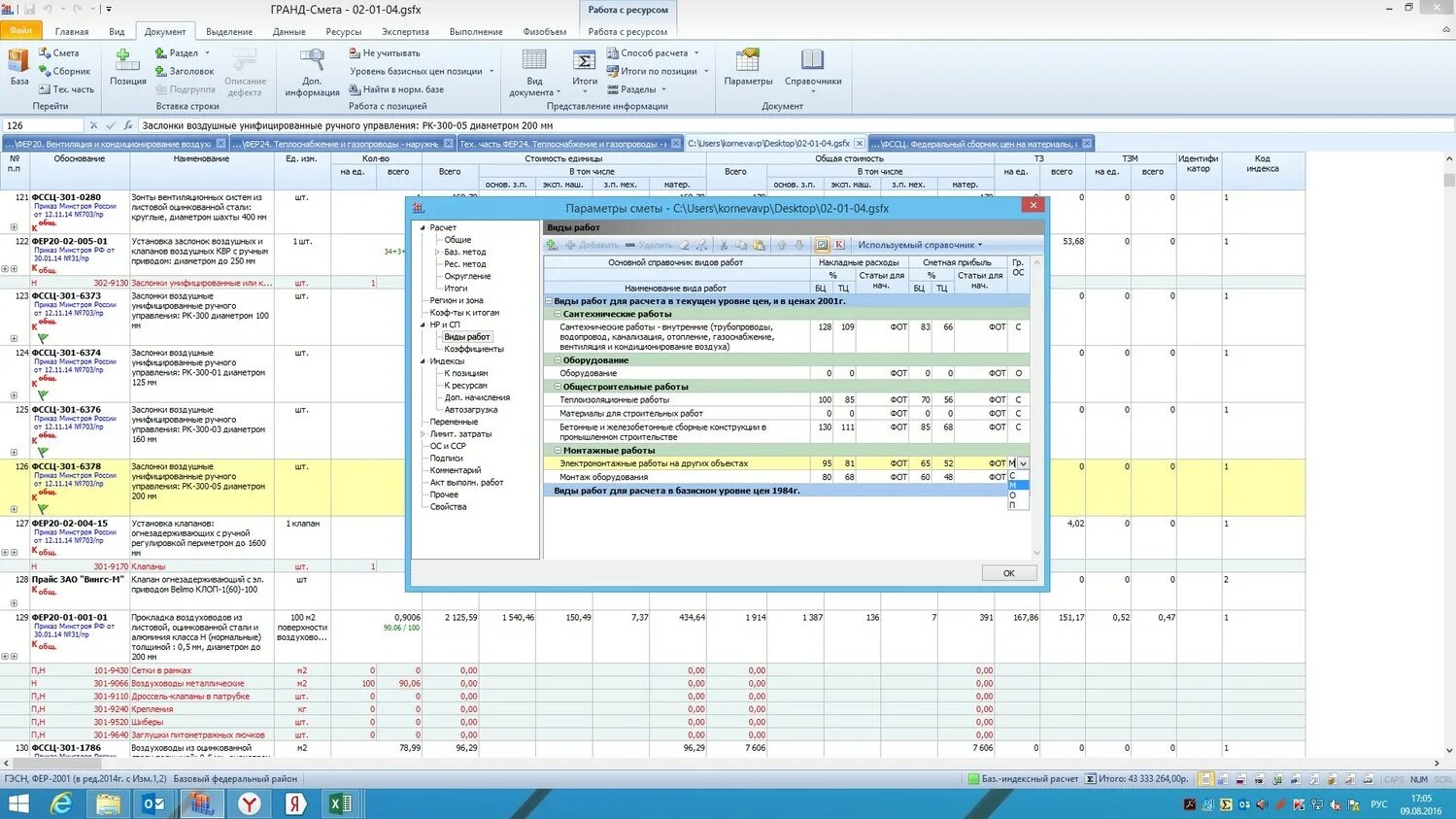Viewport: 1456px width, 819px height.
Task: Click the copy icon in dialog toolbar
Action: tap(741, 245)
